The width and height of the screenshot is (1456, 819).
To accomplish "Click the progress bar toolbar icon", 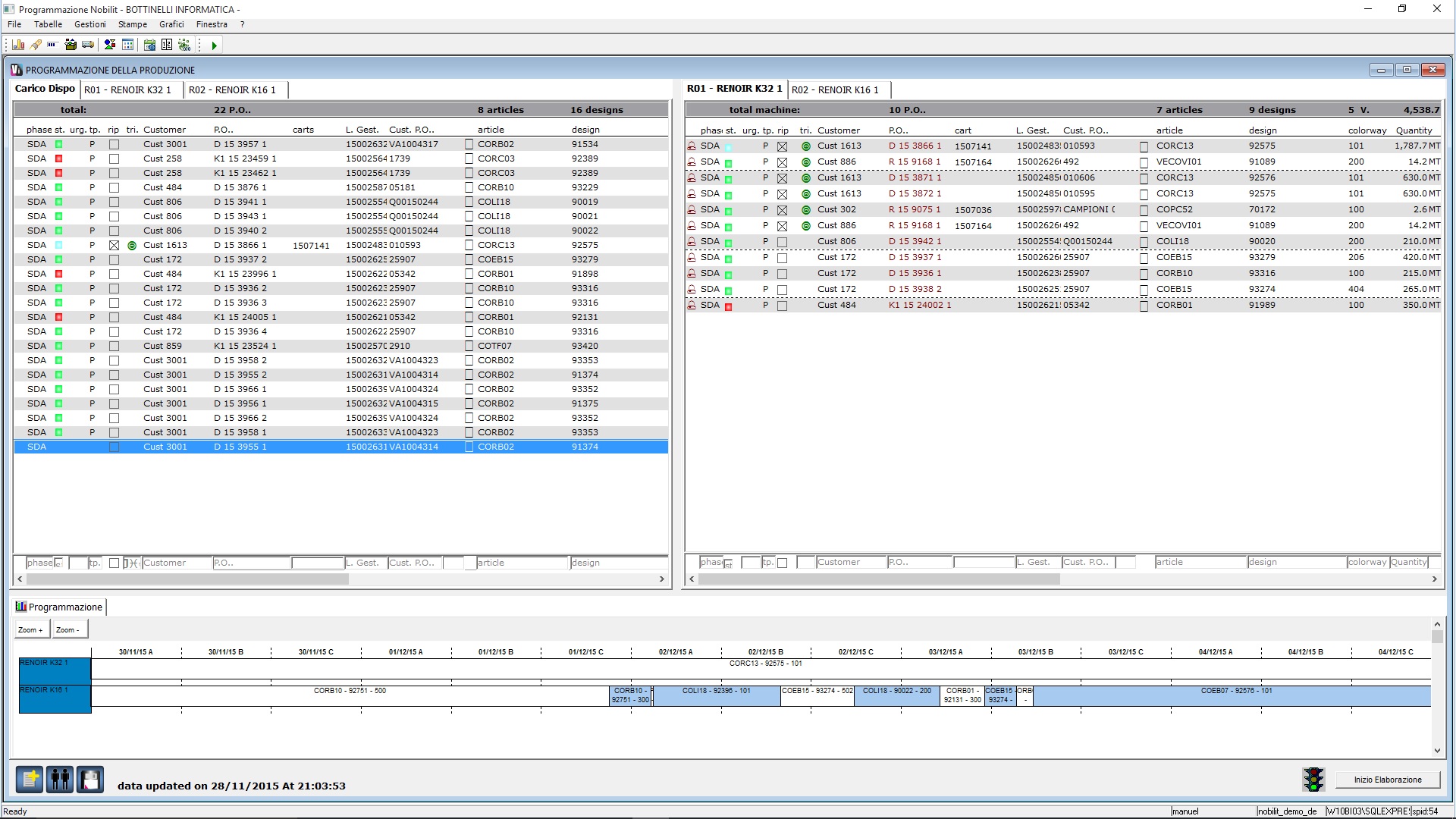I will [52, 45].
